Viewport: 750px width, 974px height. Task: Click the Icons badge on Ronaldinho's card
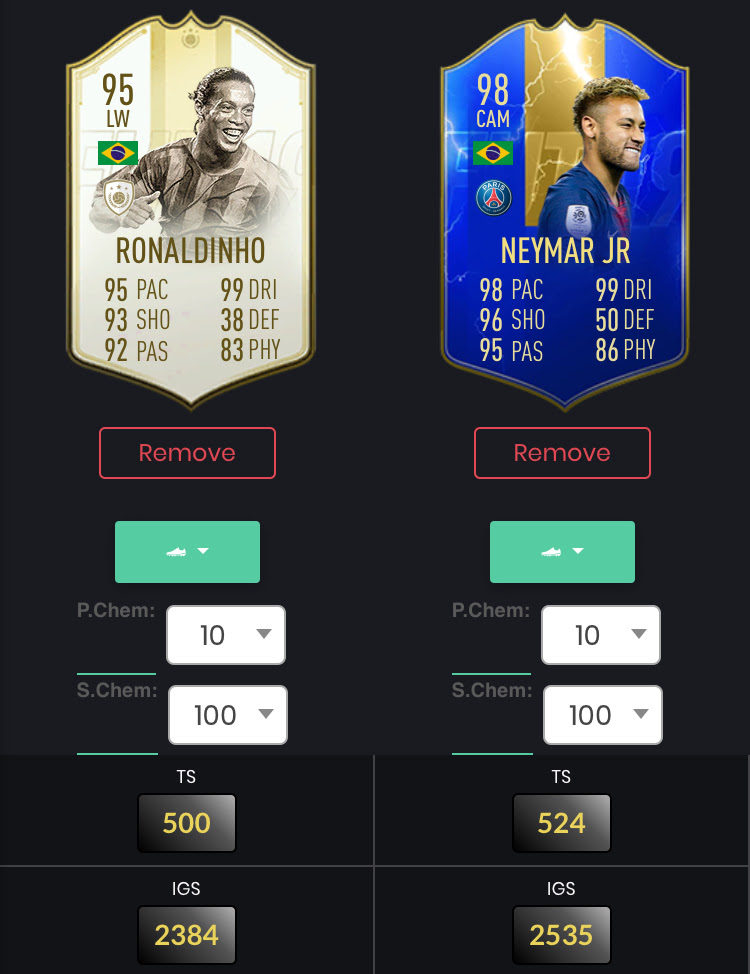(x=119, y=198)
